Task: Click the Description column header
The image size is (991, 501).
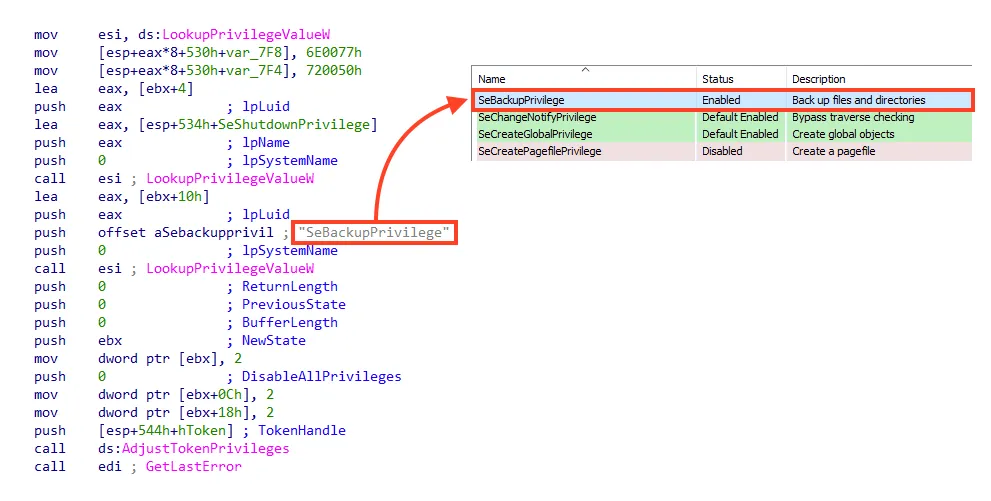Action: pos(818,79)
